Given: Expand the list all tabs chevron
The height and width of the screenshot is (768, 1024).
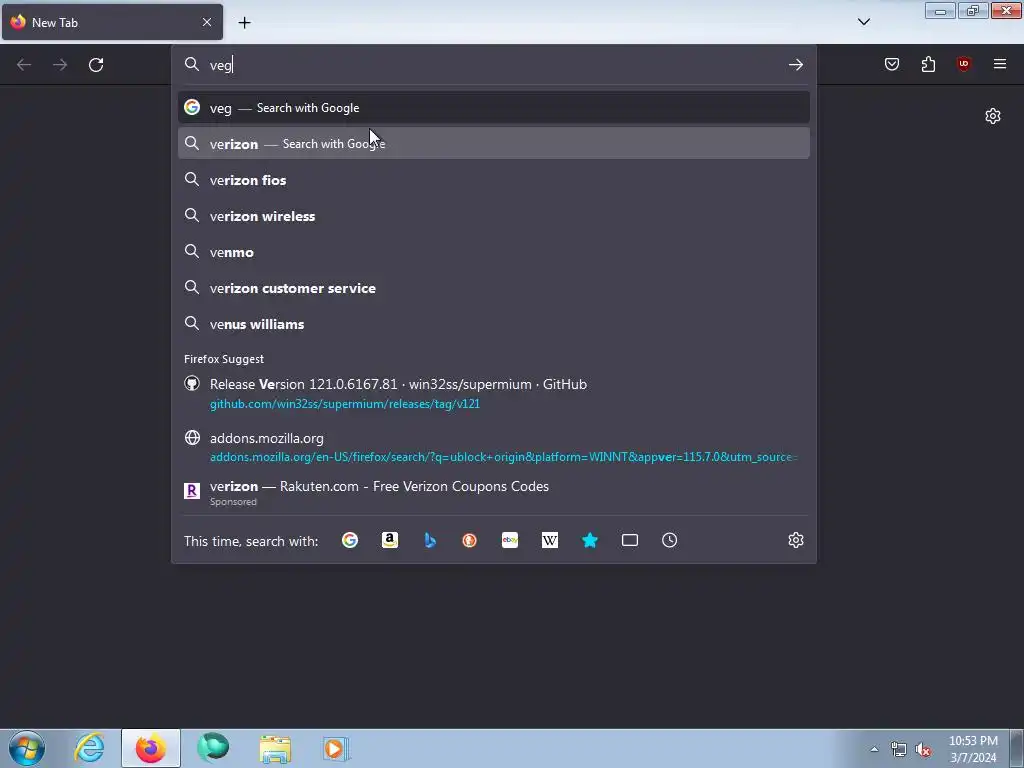Looking at the screenshot, I should (864, 22).
